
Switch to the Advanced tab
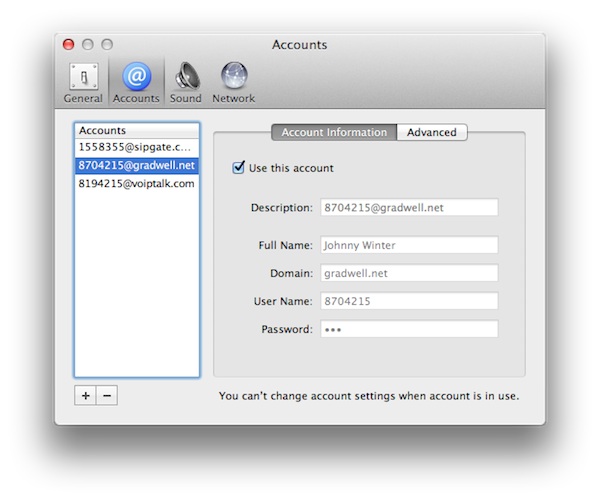coord(432,132)
